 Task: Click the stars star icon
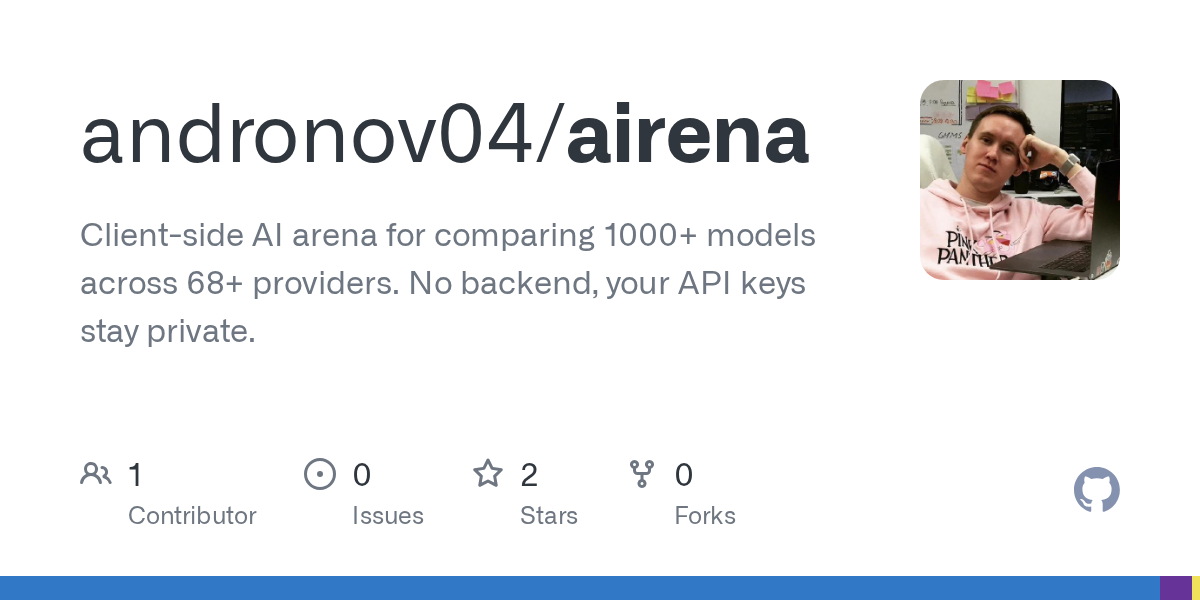[x=488, y=474]
